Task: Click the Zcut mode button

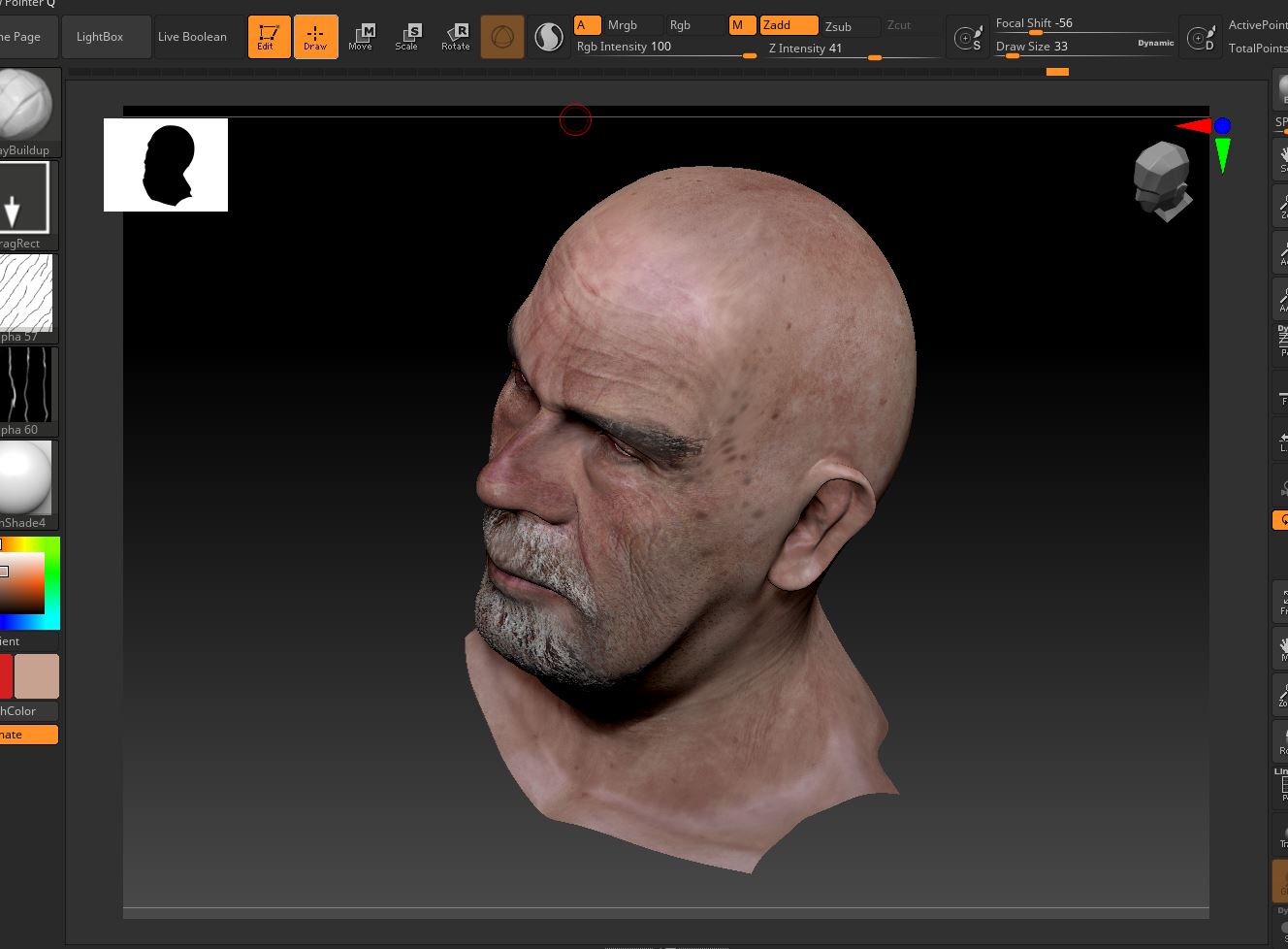Action: [912, 25]
